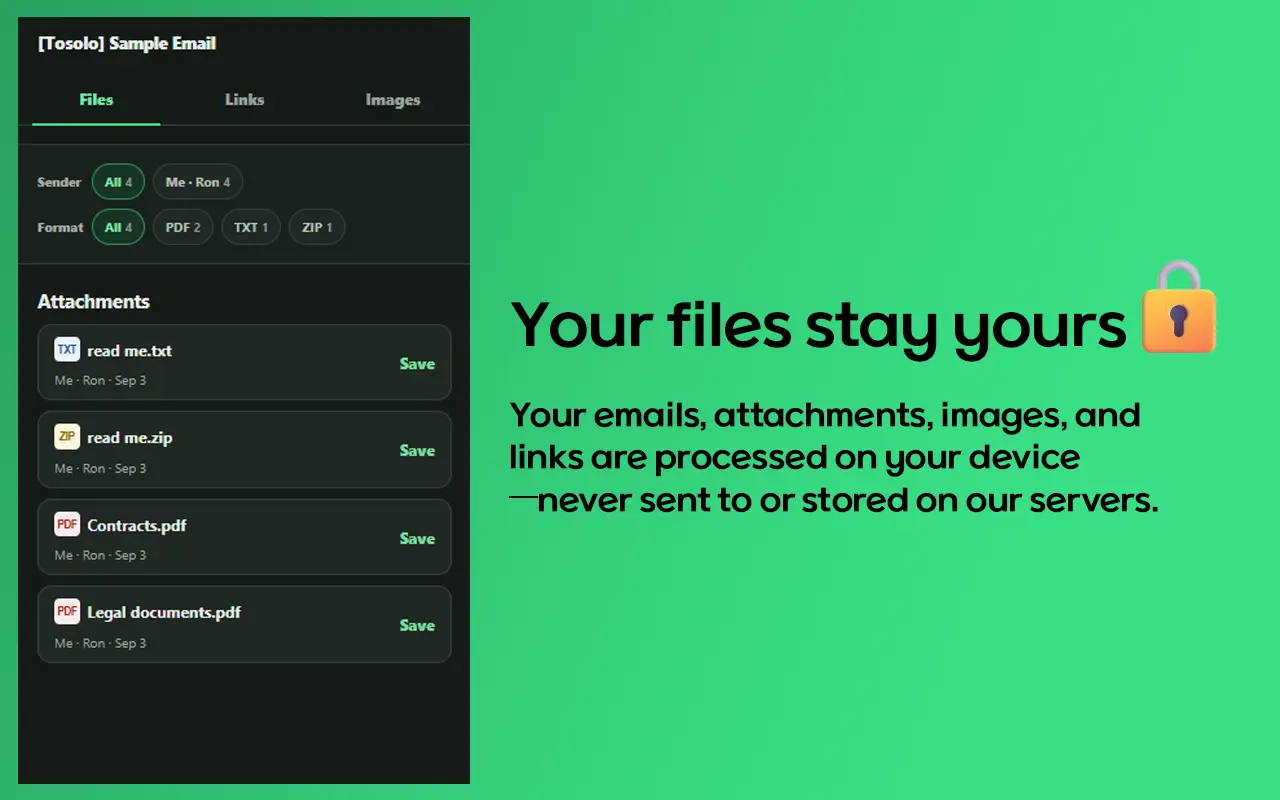Click the TXT file icon of read me.txt

pos(67,350)
